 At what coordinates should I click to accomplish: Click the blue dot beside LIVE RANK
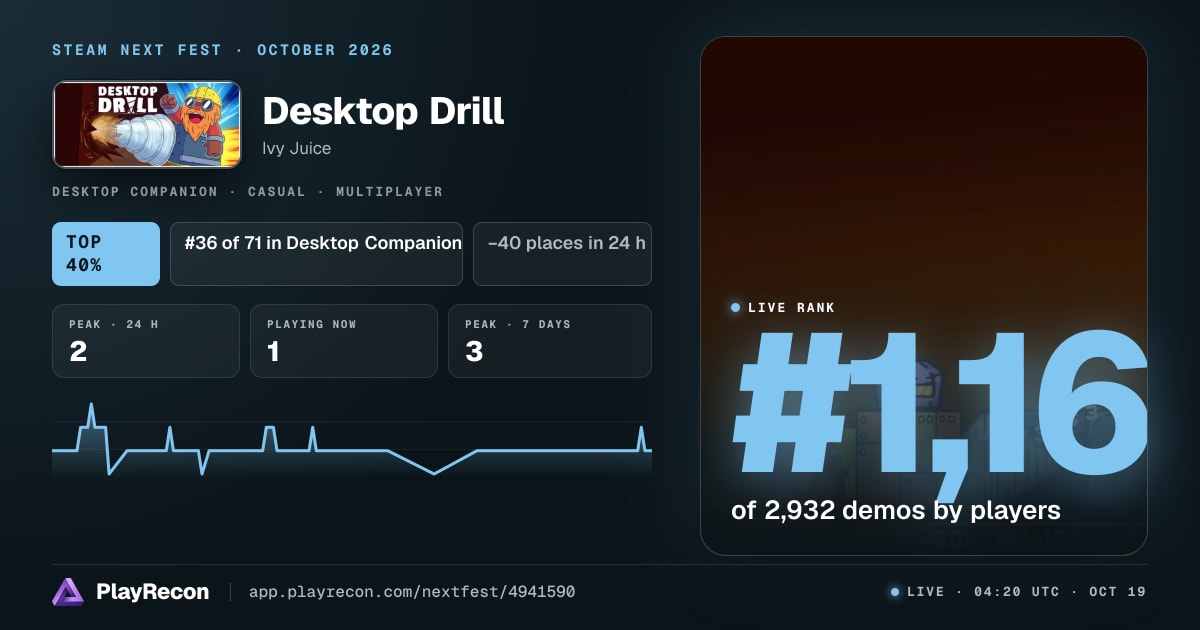pos(736,308)
